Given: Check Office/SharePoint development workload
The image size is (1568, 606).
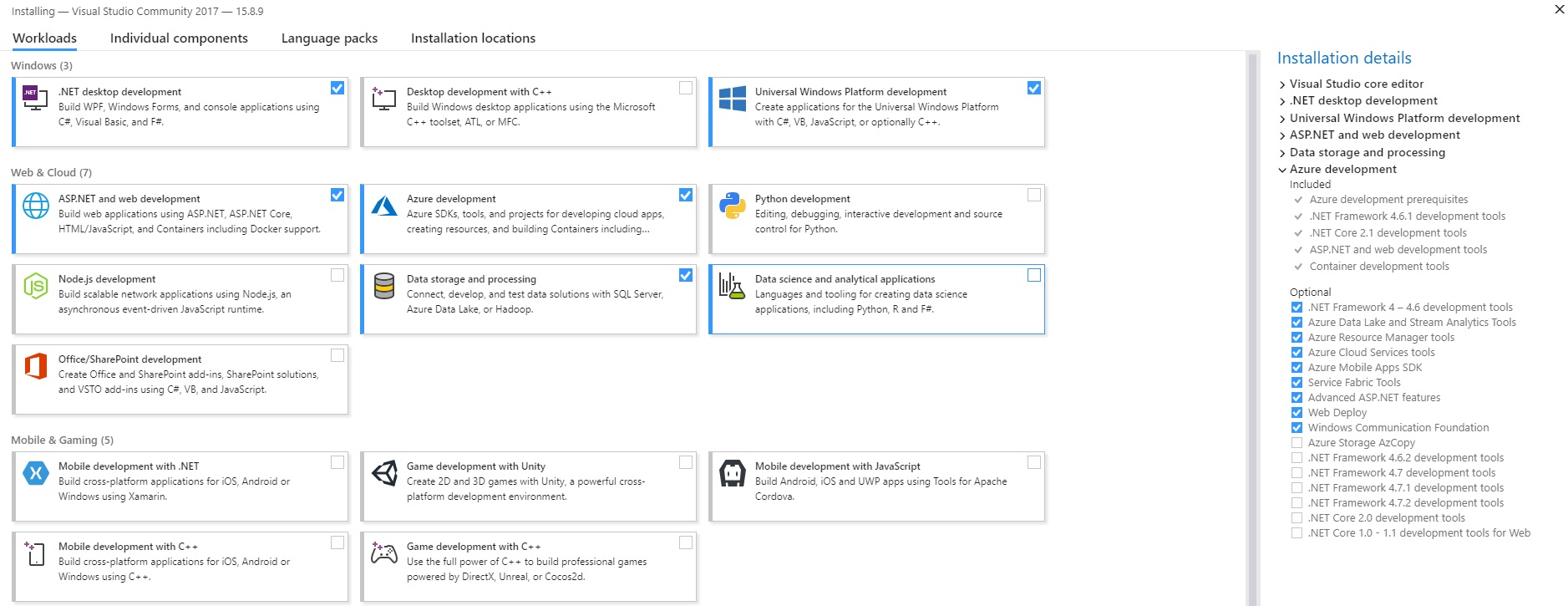Looking at the screenshot, I should (337, 355).
